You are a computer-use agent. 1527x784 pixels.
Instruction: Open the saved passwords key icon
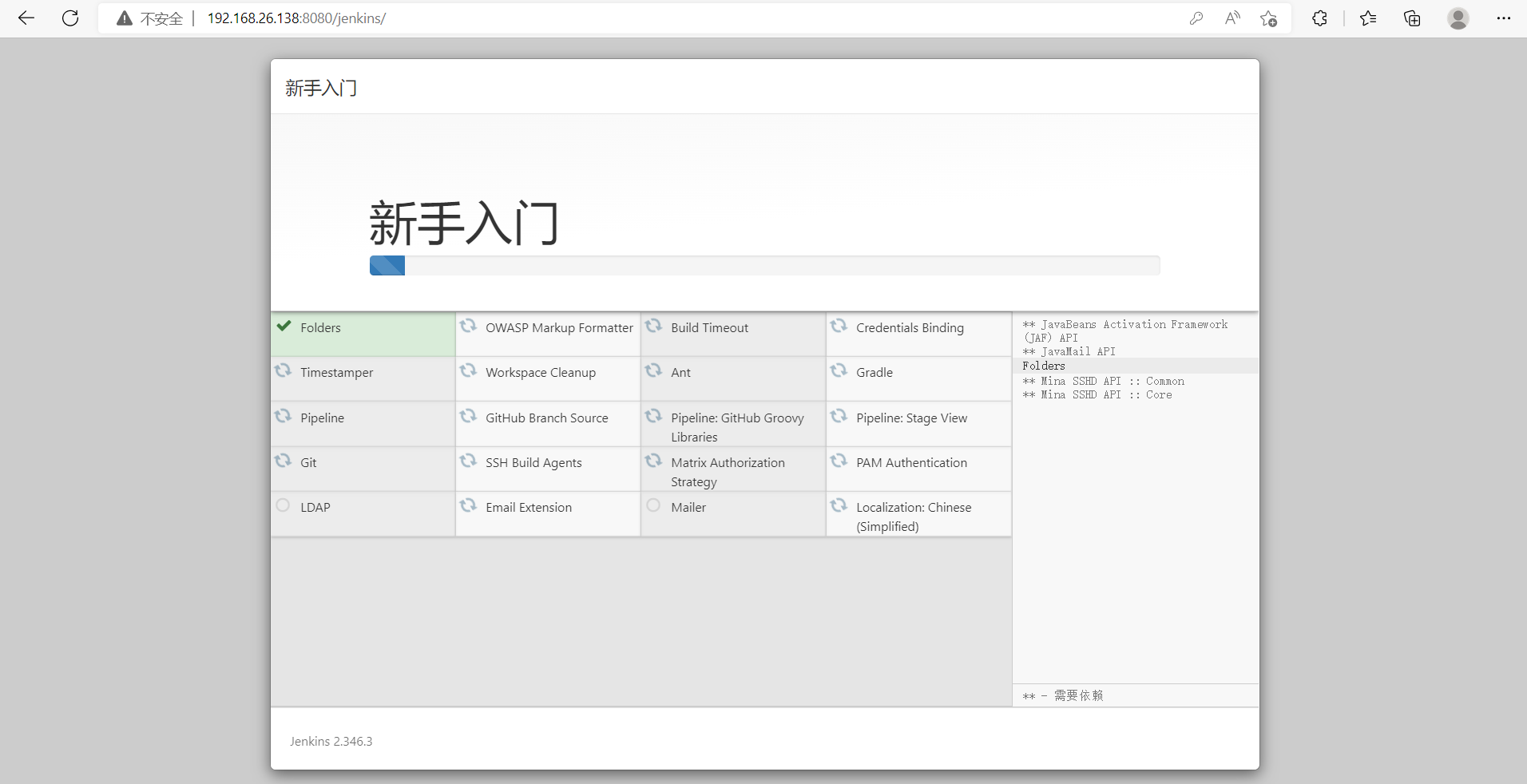tap(1196, 18)
